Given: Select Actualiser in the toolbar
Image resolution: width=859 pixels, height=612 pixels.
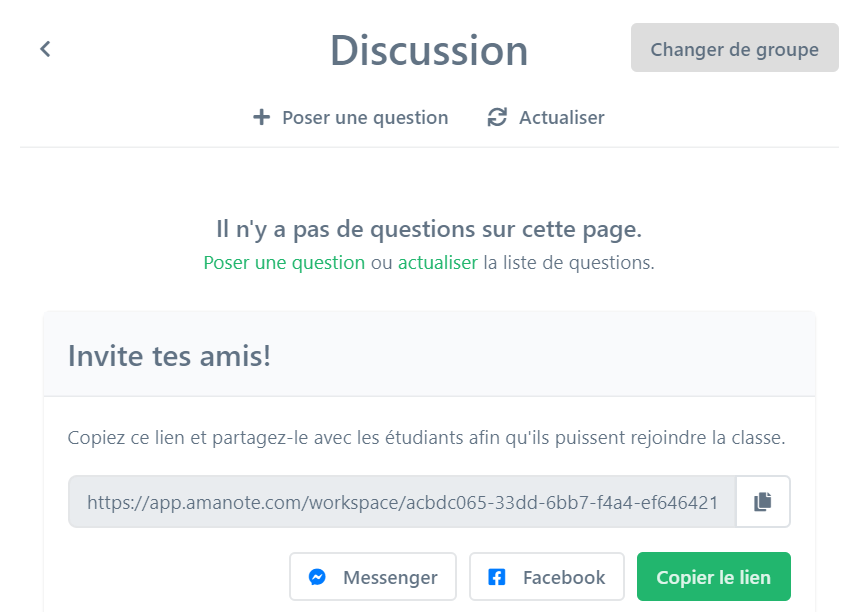Looking at the screenshot, I should pos(546,117).
